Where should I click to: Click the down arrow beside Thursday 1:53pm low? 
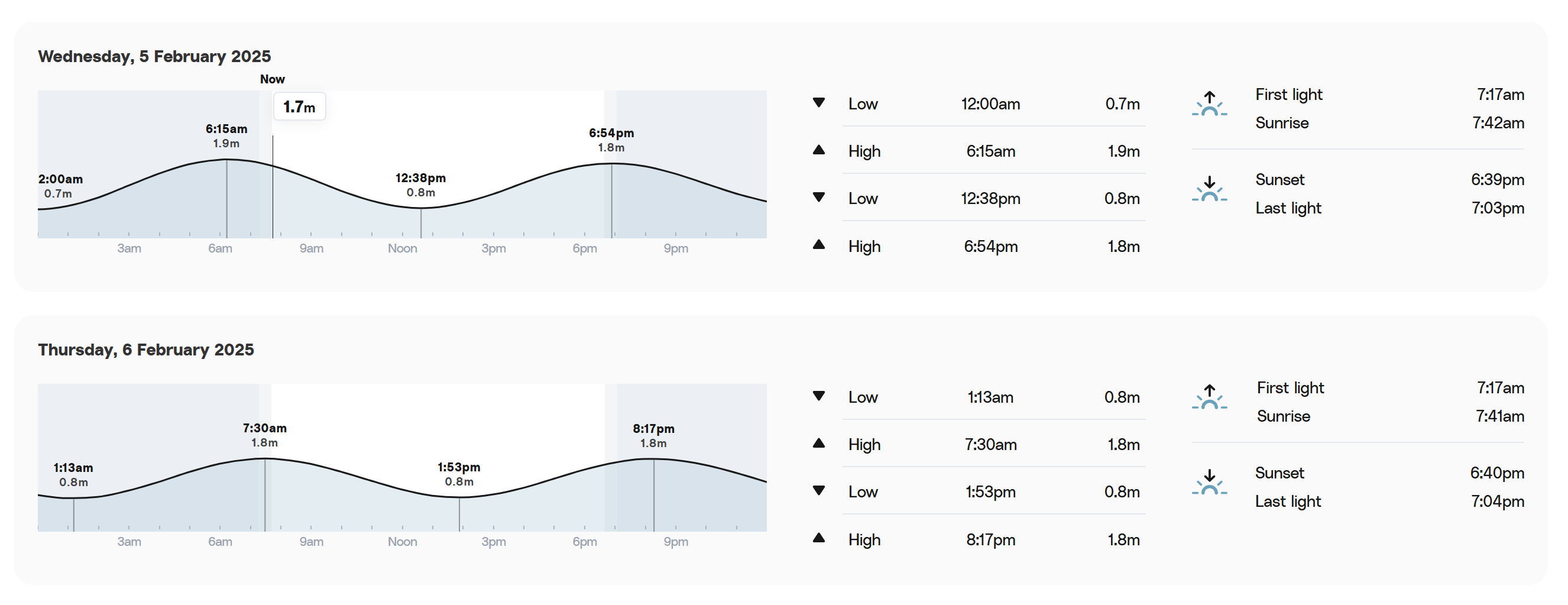click(x=819, y=491)
